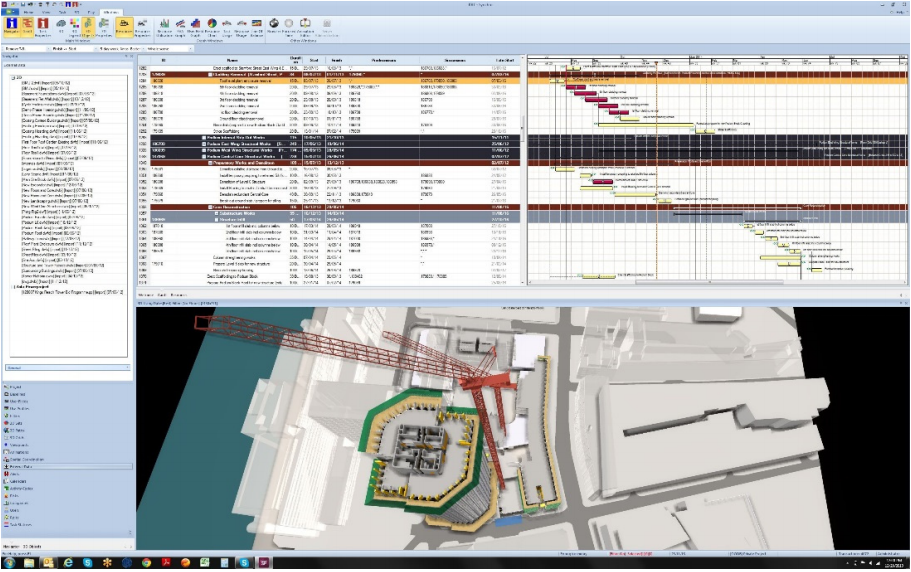Switch to the Home ribbon tab
Image resolution: width=911 pixels, height=572 pixels.
point(28,11)
